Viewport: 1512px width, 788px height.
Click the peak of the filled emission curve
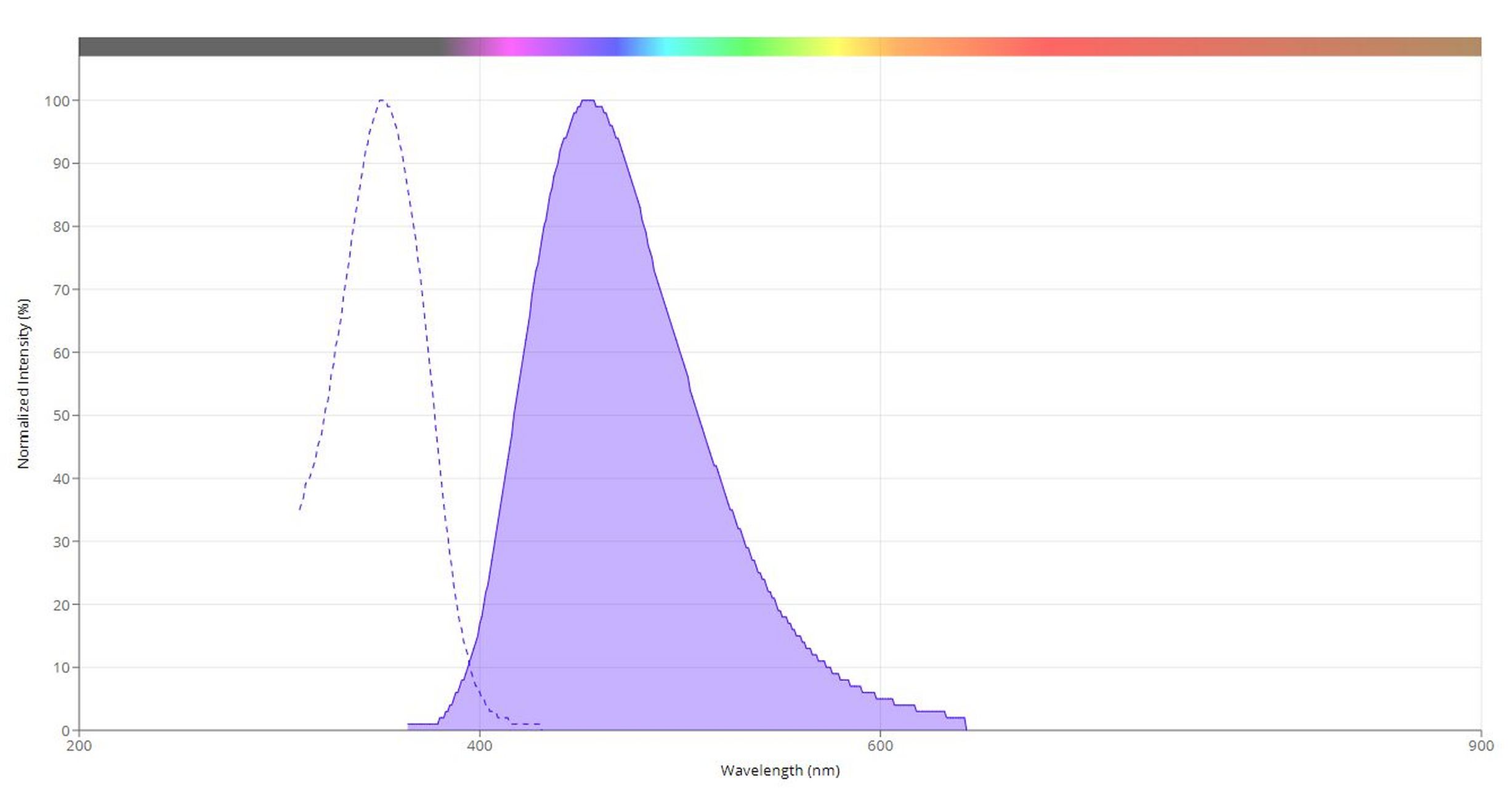[x=588, y=100]
